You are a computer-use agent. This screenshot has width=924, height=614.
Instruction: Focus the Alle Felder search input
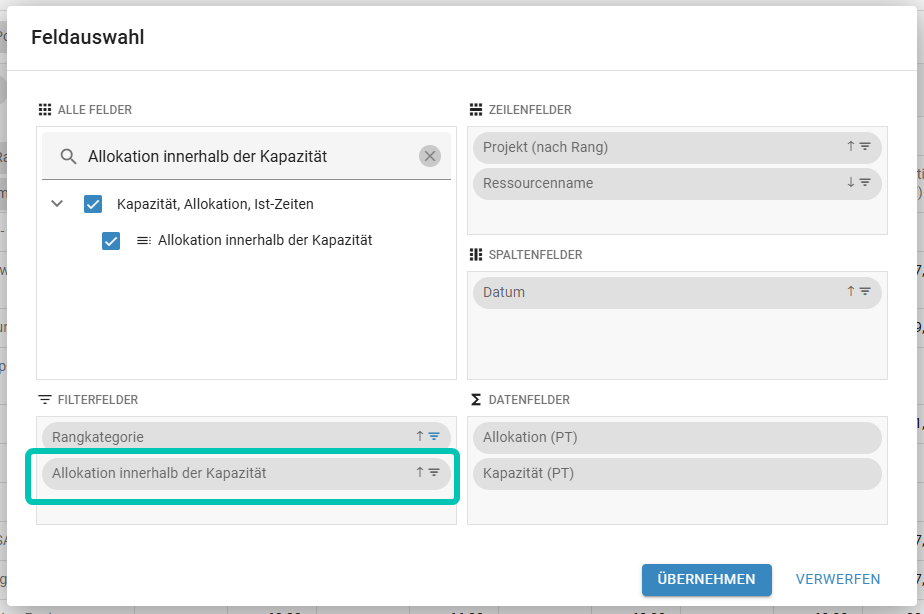[248, 156]
